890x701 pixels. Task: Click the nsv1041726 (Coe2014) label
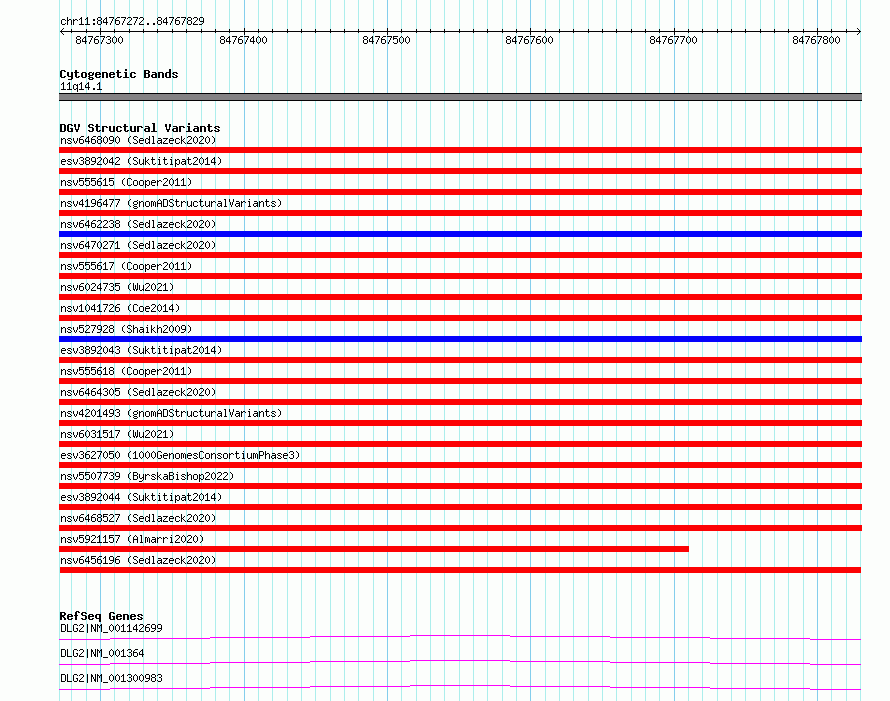120,308
